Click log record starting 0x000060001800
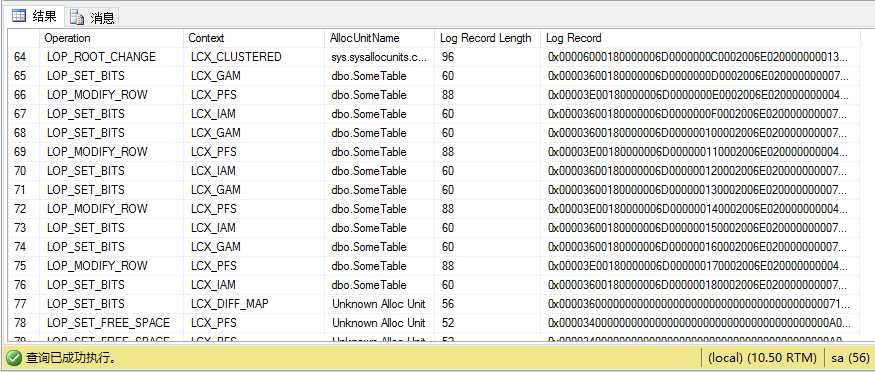Image resolution: width=875 pixels, height=372 pixels. click(x=698, y=57)
